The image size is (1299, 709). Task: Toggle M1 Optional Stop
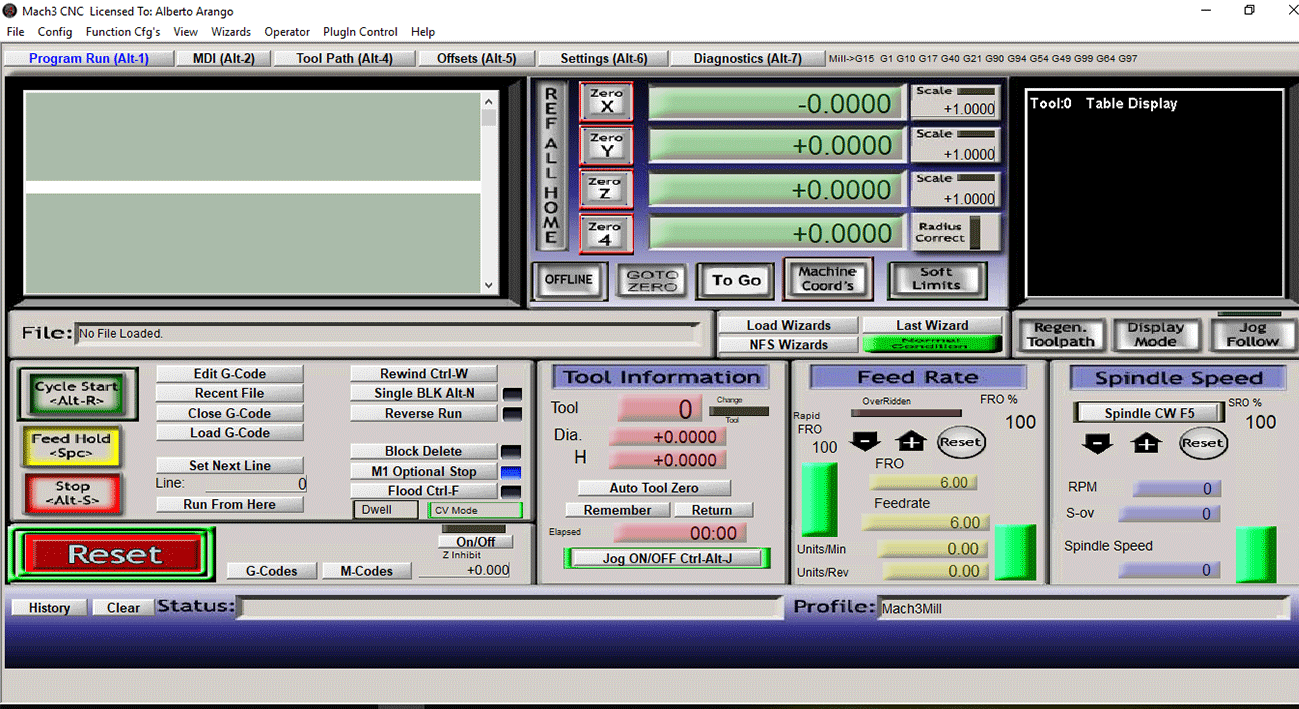[424, 471]
